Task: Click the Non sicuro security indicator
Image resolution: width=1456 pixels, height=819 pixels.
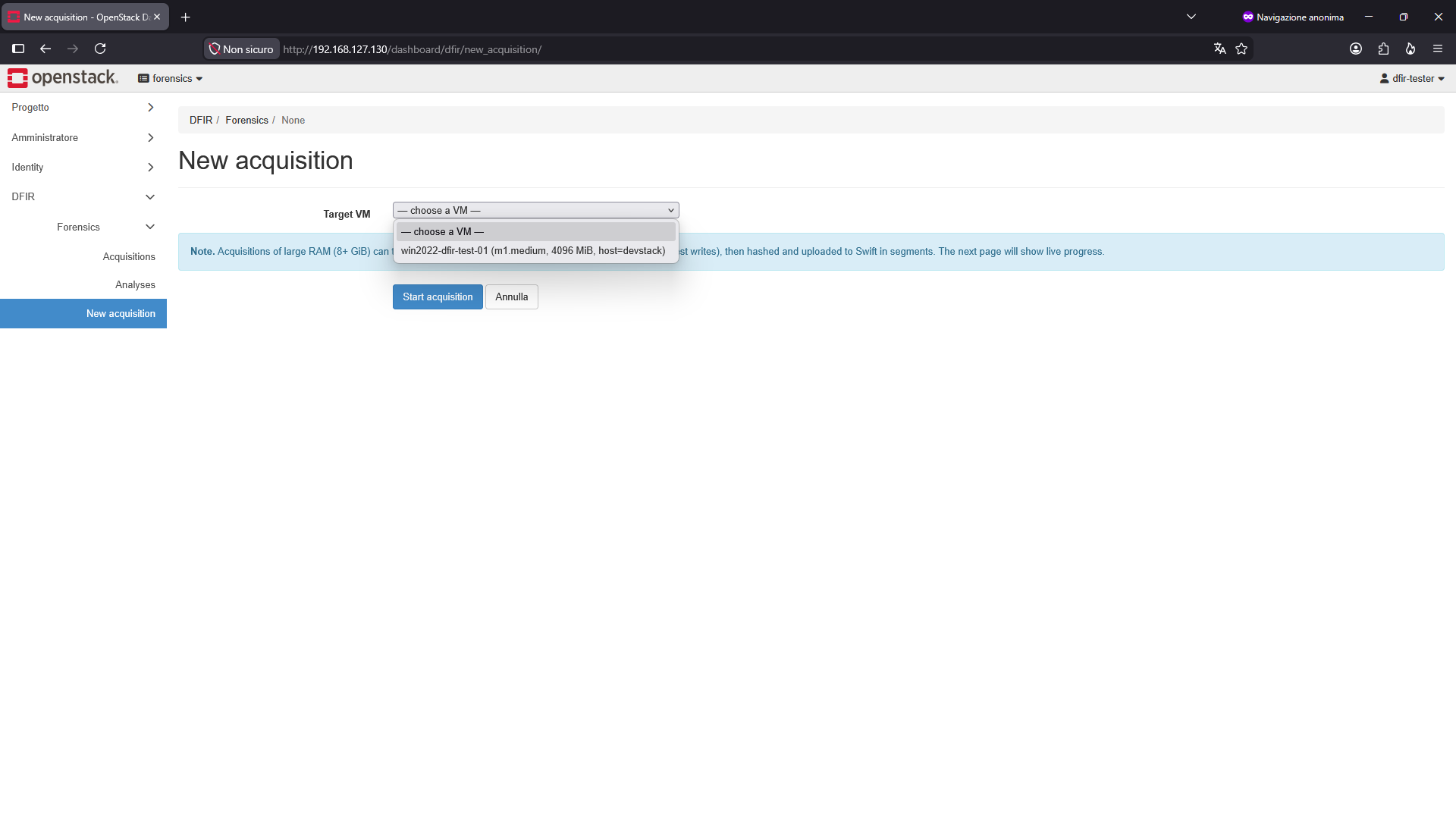Action: [x=241, y=49]
